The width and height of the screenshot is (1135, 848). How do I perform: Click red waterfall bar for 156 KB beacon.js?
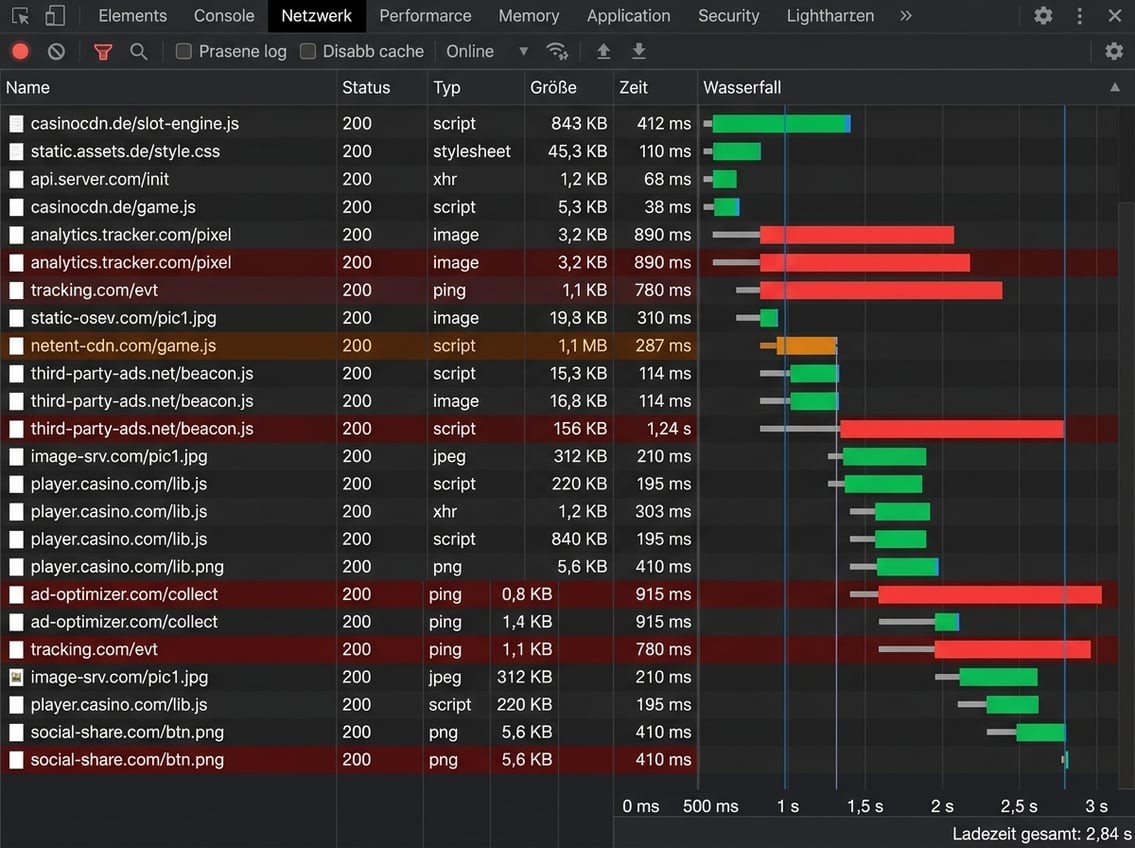point(952,429)
